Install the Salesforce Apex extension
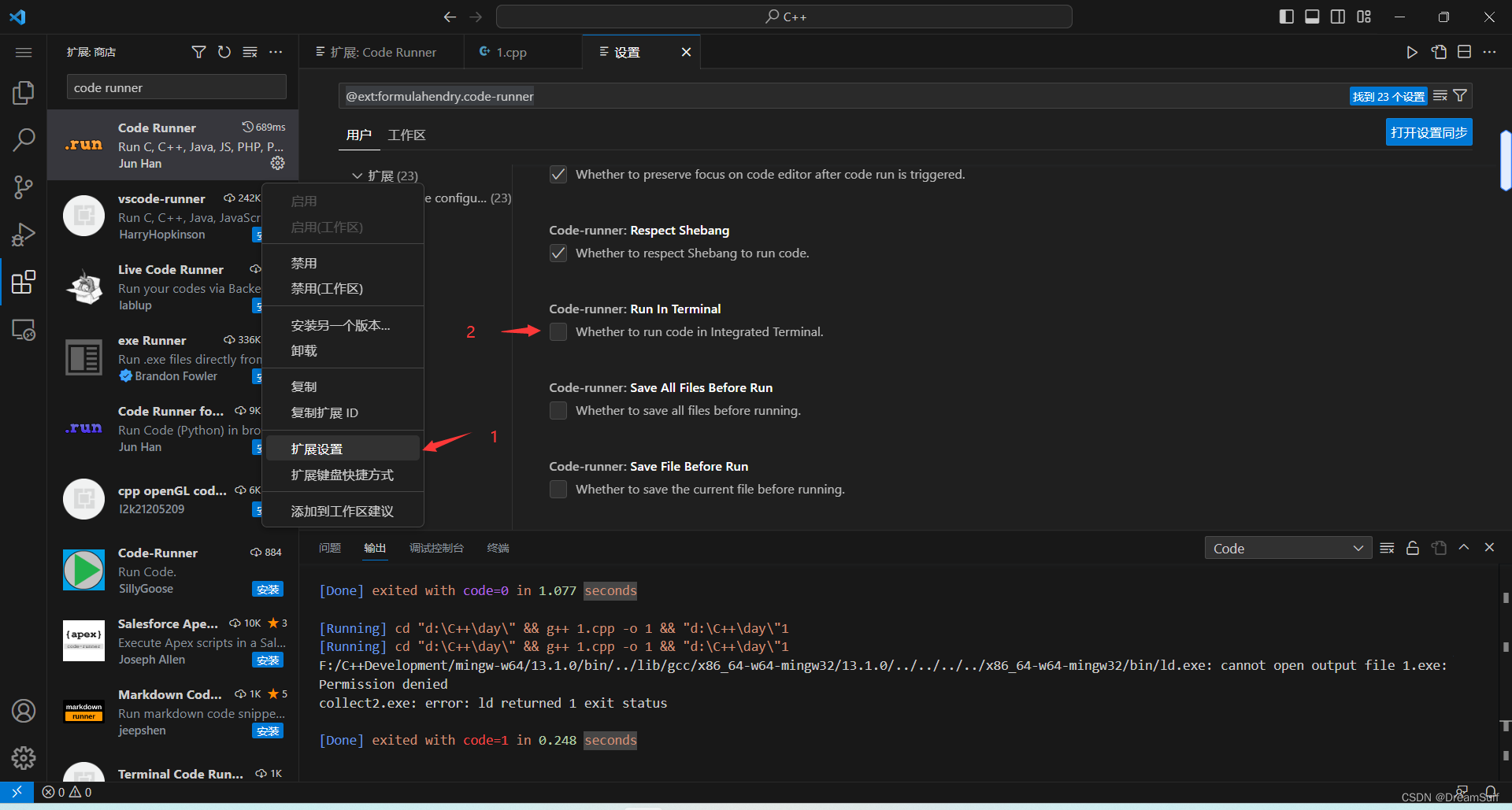This screenshot has height=810, width=1512. point(268,660)
